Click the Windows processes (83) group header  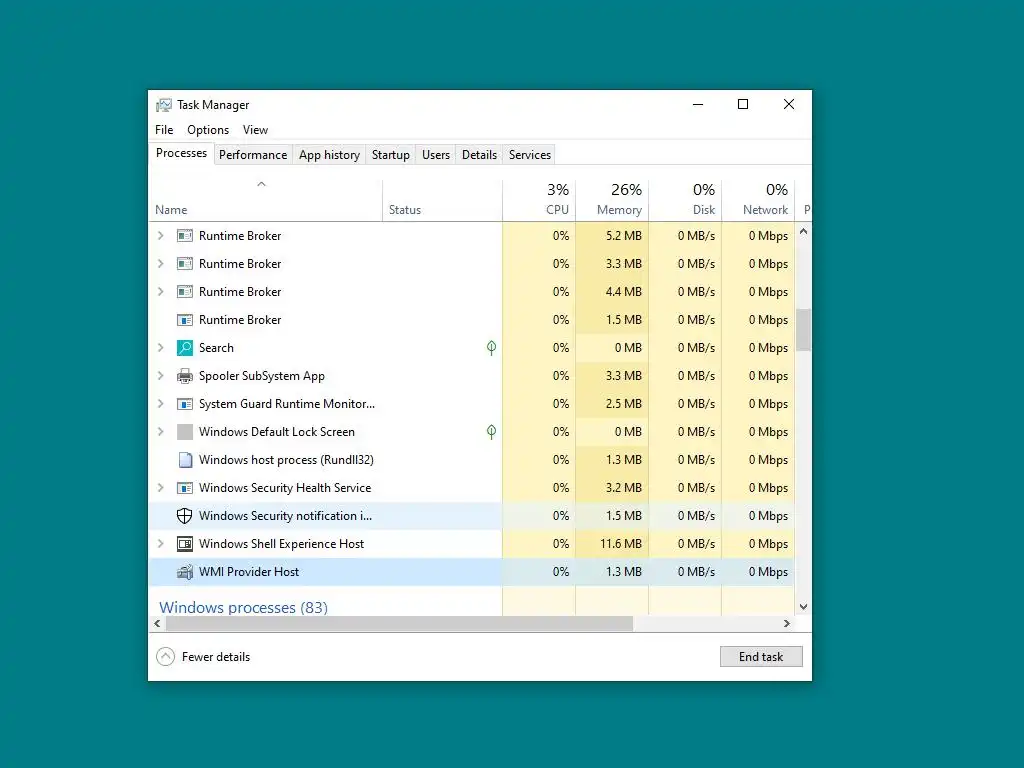coord(244,607)
